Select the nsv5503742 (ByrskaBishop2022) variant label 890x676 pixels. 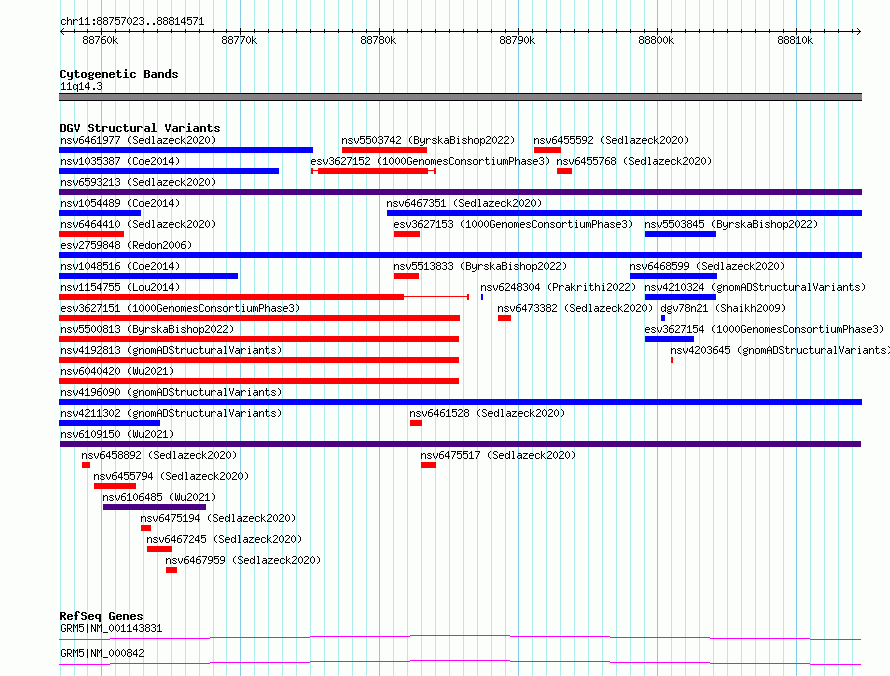point(428,140)
